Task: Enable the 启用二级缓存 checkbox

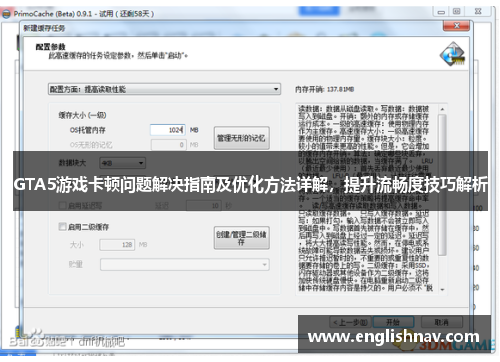Action: [x=62, y=227]
